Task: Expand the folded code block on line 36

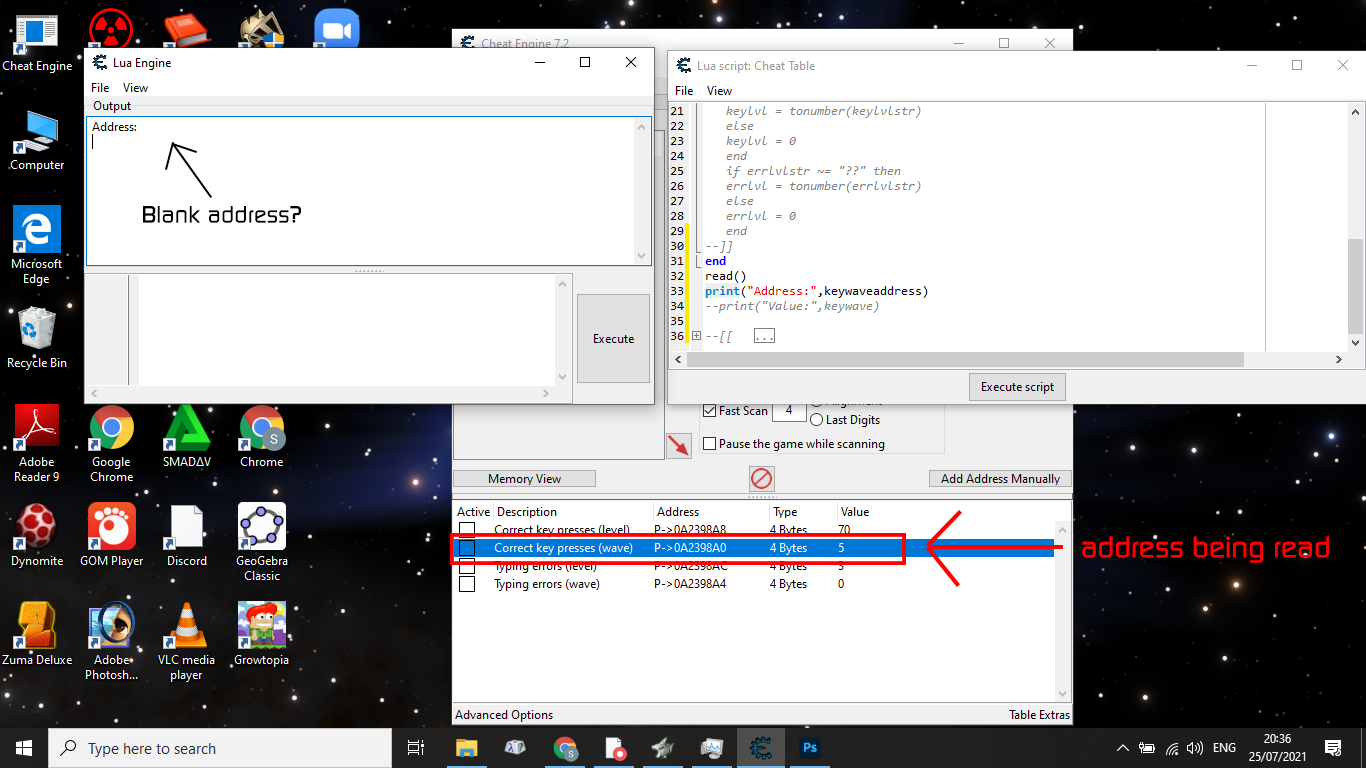Action: tap(697, 336)
